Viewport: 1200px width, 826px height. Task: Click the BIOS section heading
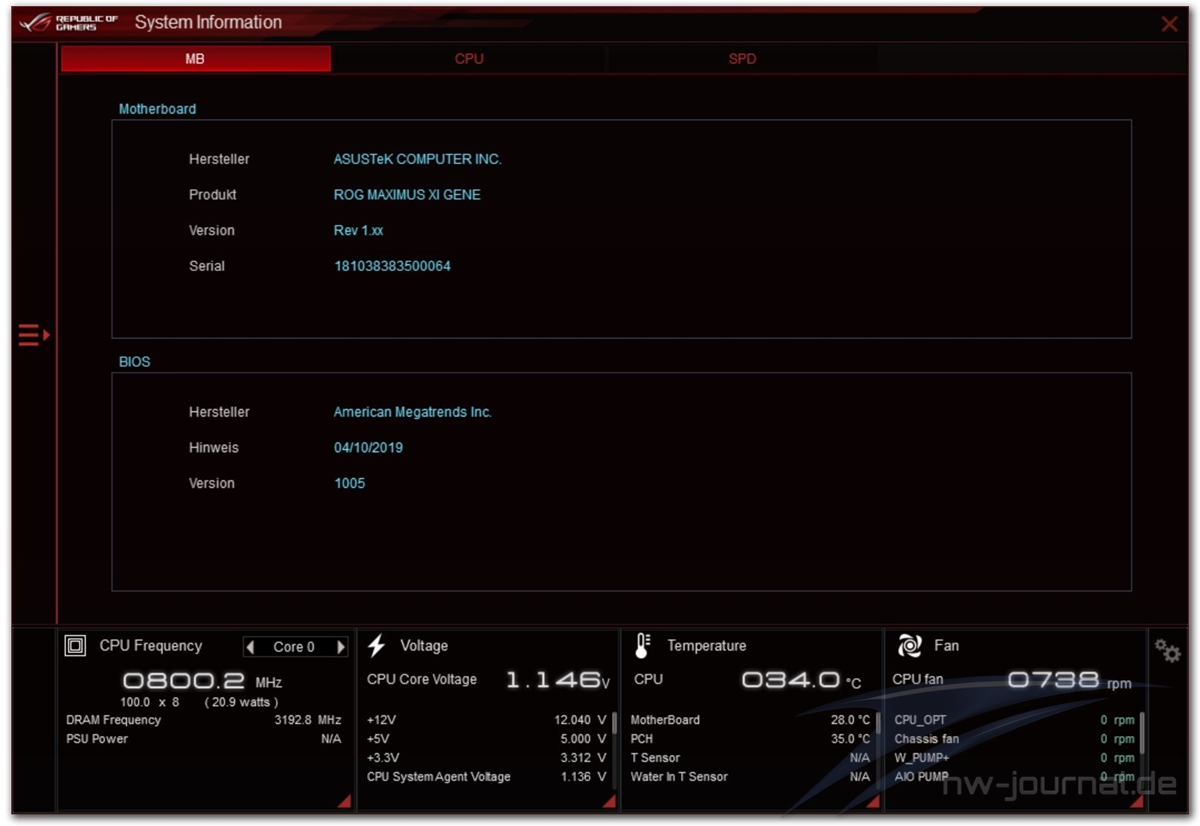tap(134, 362)
